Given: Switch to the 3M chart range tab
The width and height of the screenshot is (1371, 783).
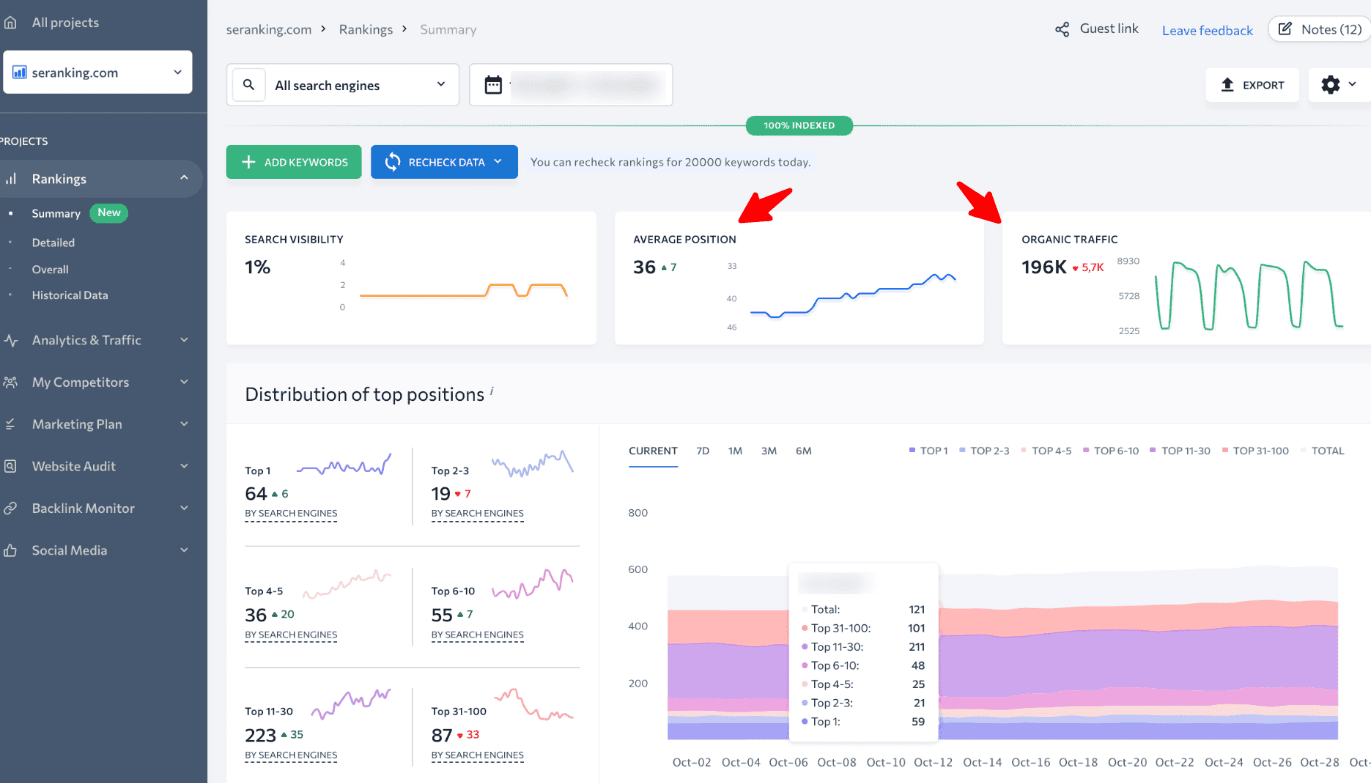Looking at the screenshot, I should pos(768,451).
